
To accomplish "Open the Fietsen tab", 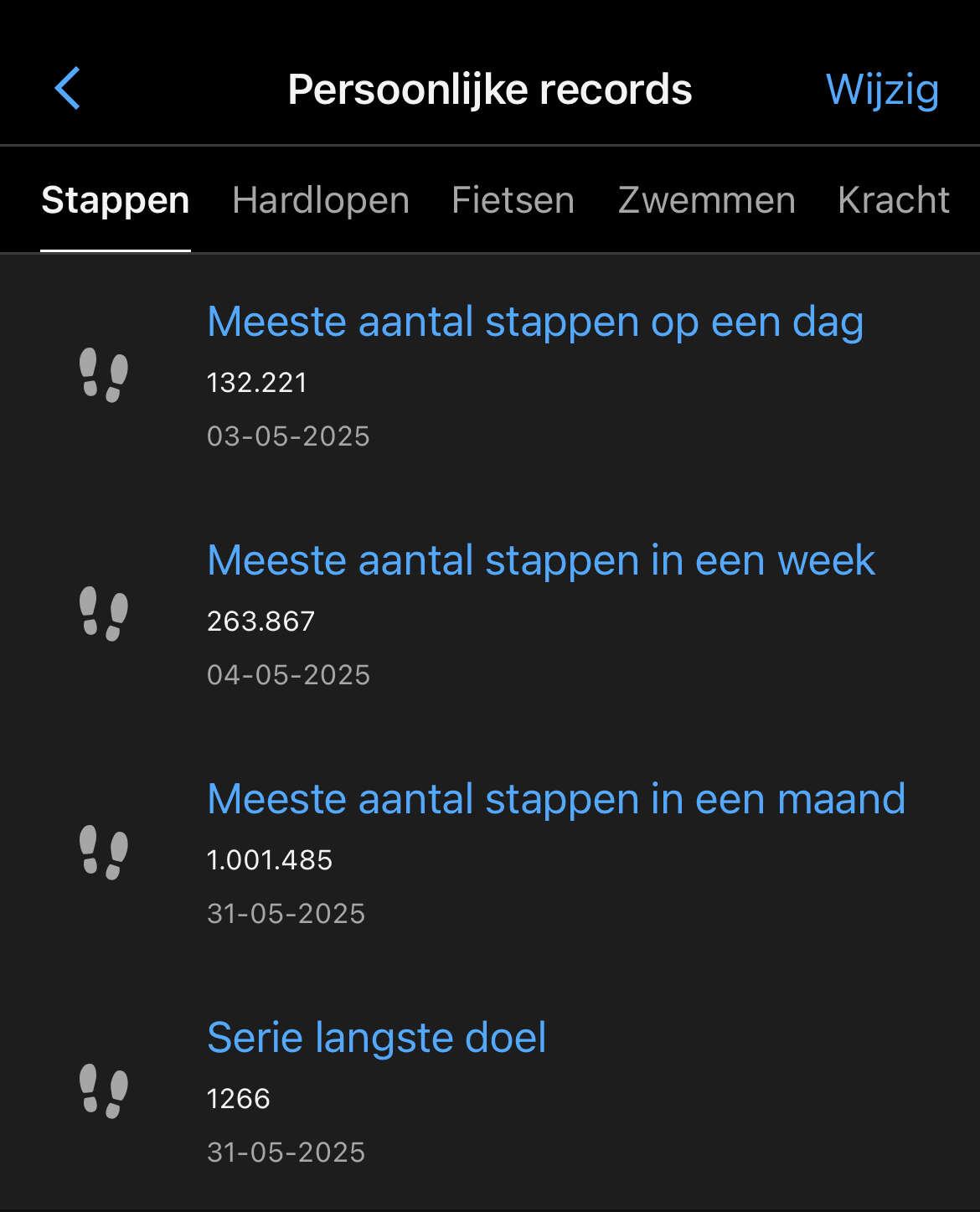I will [513, 201].
